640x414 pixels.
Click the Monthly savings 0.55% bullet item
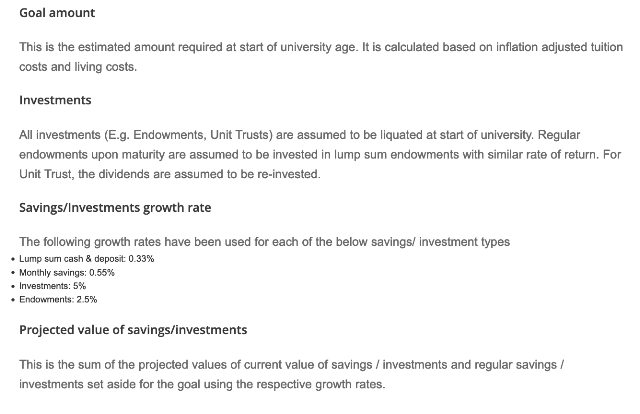click(67, 272)
